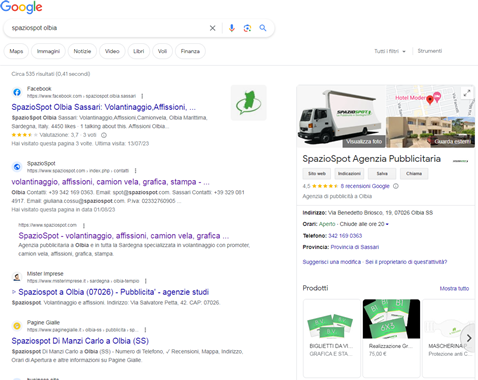This screenshot has height=380, width=478.
Task: Open Spaziospot Di Manzi Carlo a Olbia link
Action: tap(80, 341)
